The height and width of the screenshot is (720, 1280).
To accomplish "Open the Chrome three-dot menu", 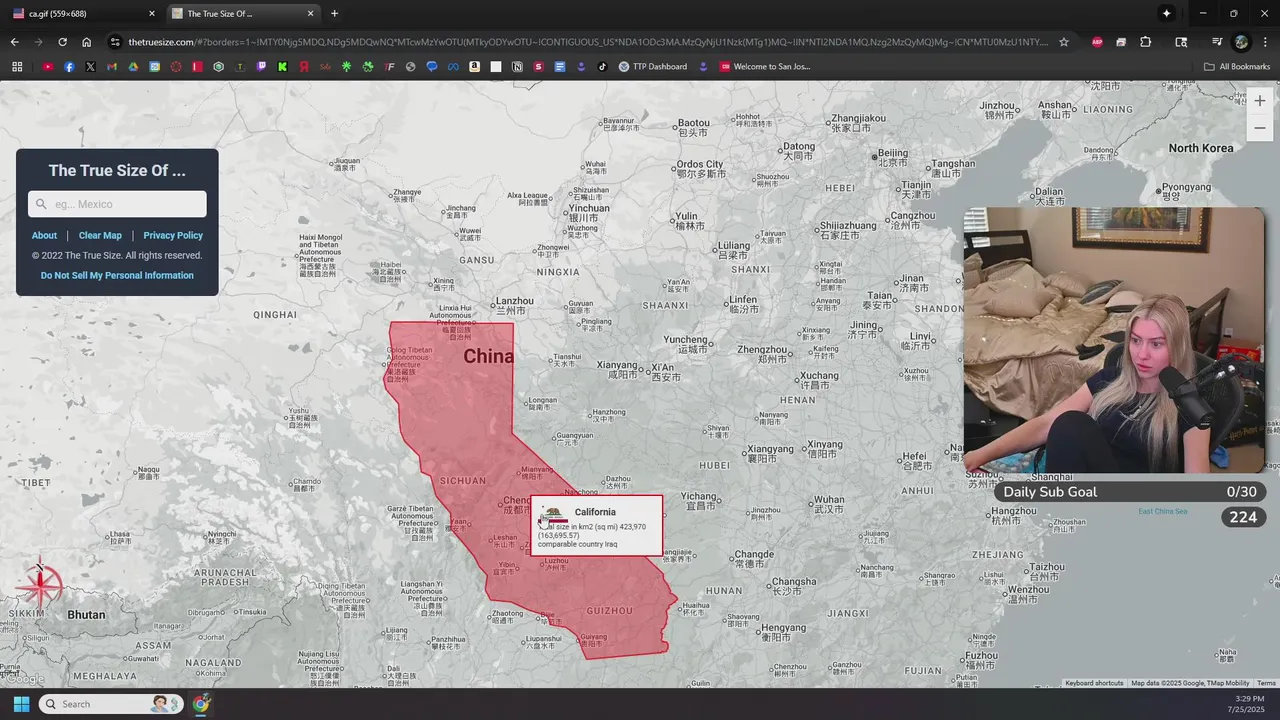I will [x=1265, y=42].
